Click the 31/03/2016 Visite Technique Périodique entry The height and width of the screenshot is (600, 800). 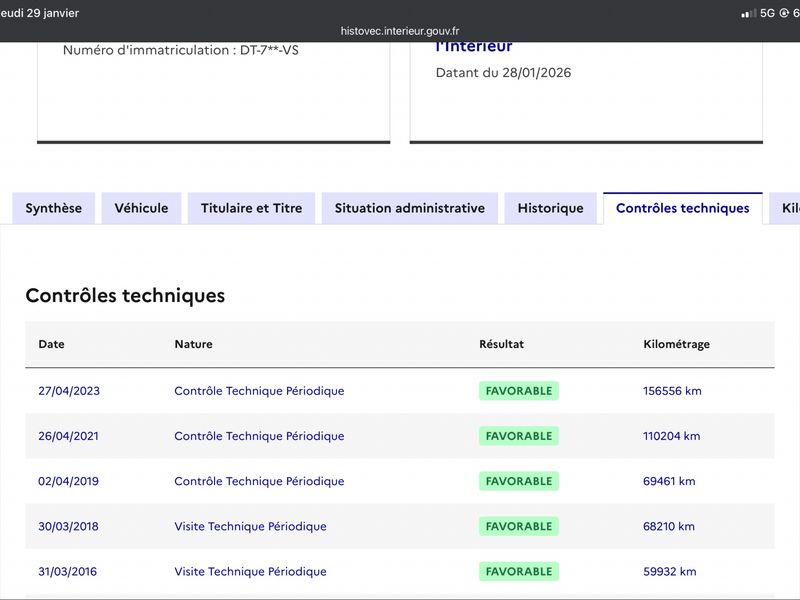pyautogui.click(x=251, y=571)
